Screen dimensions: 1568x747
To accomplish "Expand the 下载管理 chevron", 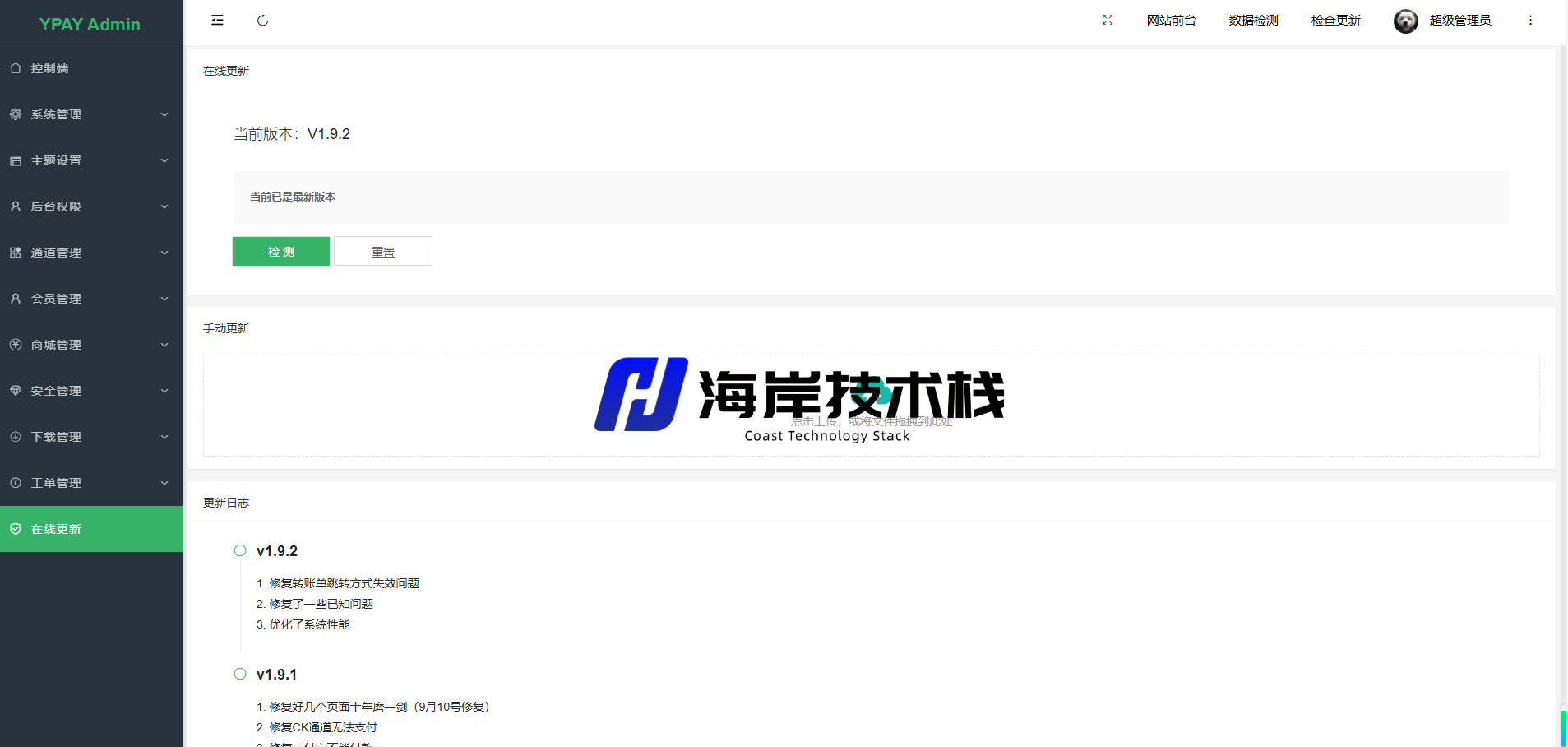I will pyautogui.click(x=164, y=437).
